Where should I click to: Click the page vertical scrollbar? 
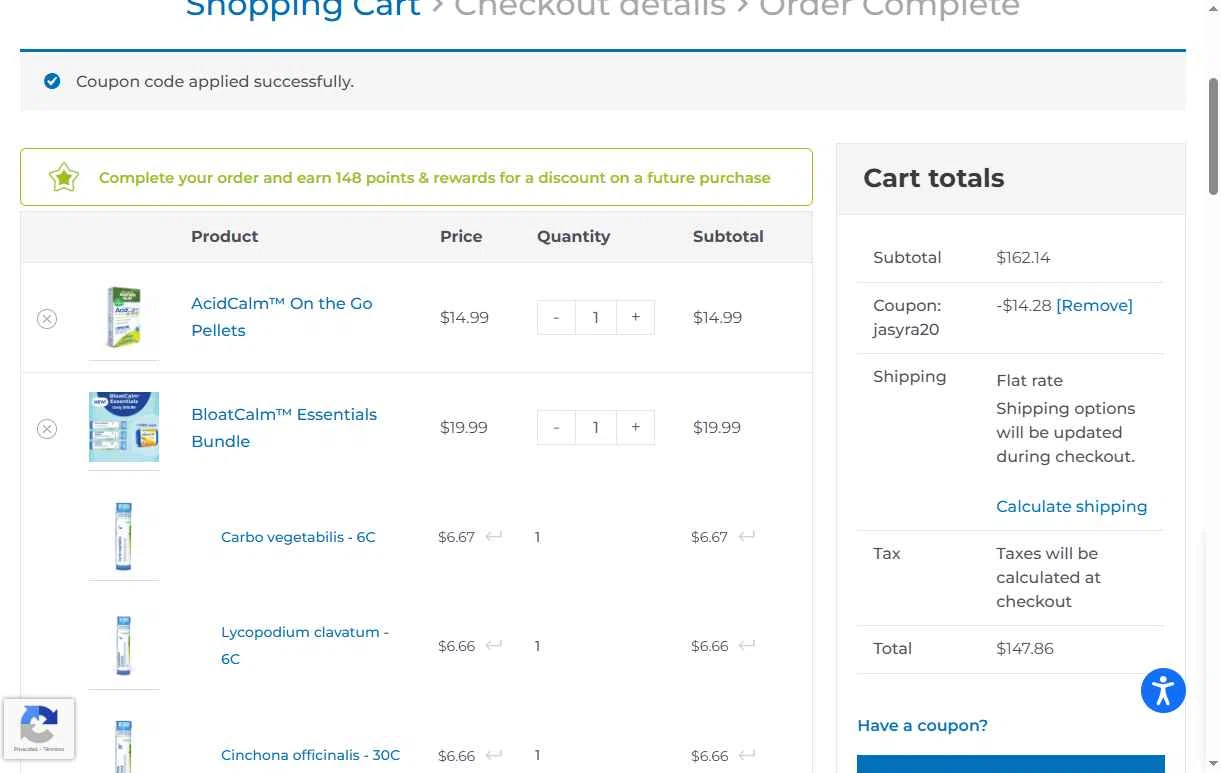1214,136
